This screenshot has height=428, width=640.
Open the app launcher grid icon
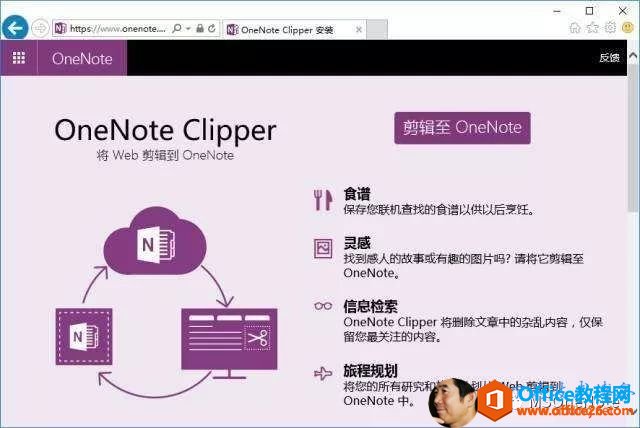[x=19, y=58]
